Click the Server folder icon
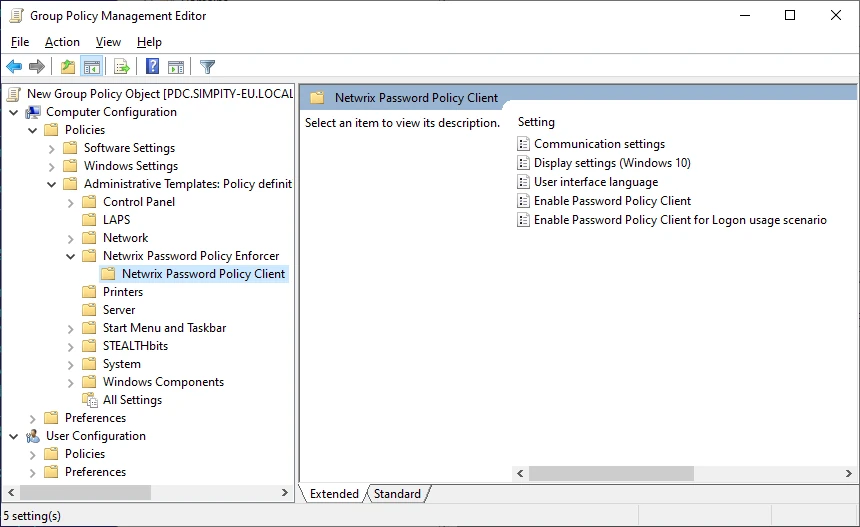Image resolution: width=860 pixels, height=527 pixels. click(x=89, y=310)
